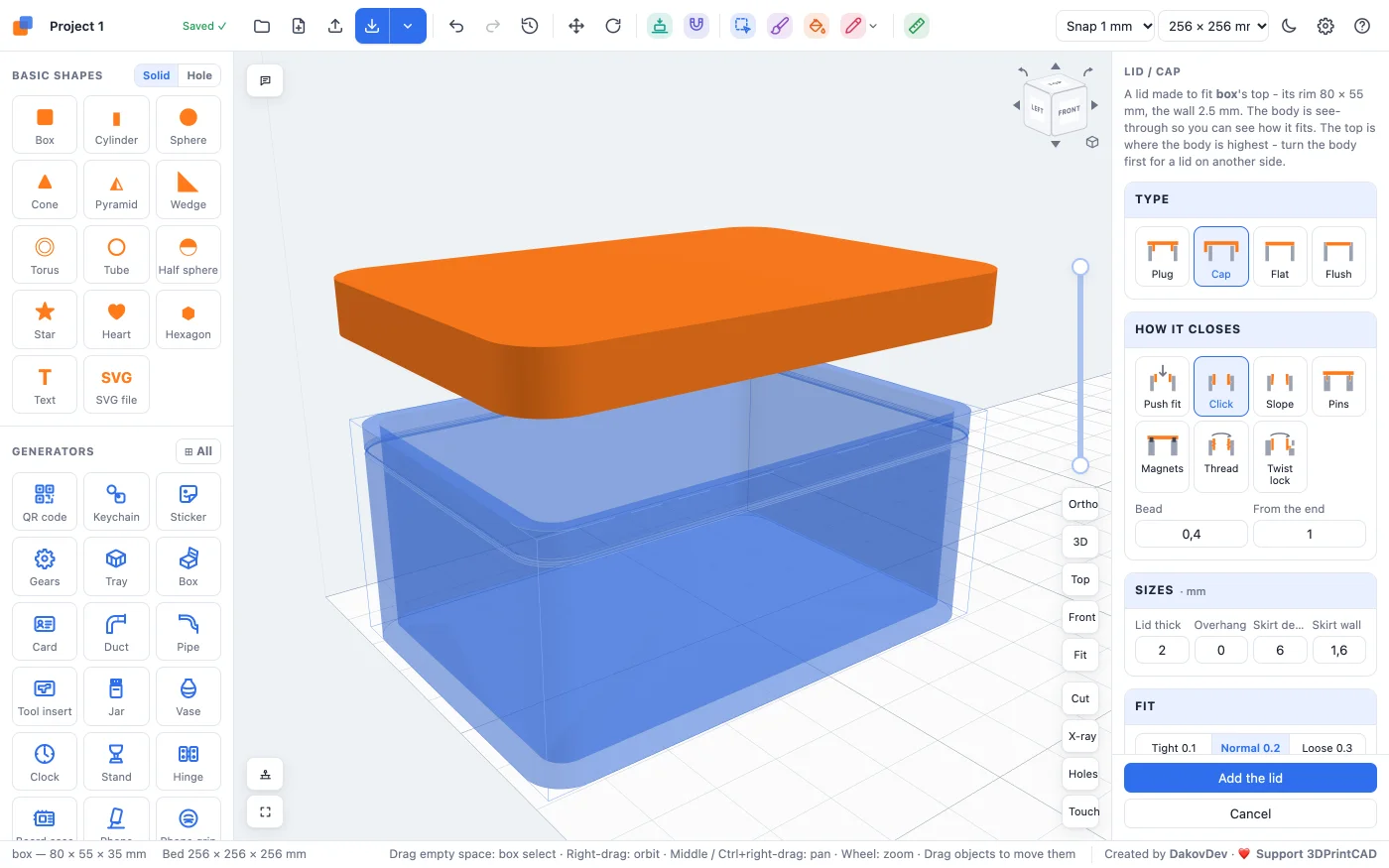This screenshot has height=868, width=1389.
Task: Add a Torus shape
Action: coord(45,255)
